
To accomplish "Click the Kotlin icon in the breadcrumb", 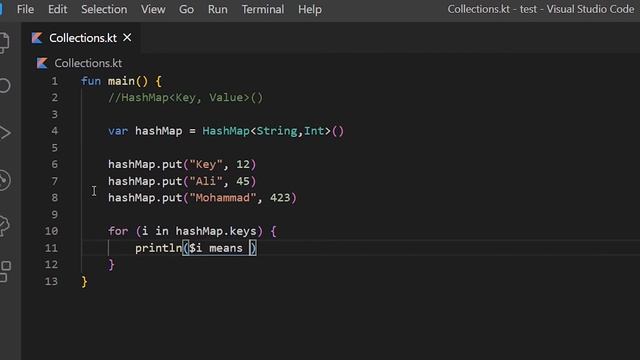I will 42,63.
